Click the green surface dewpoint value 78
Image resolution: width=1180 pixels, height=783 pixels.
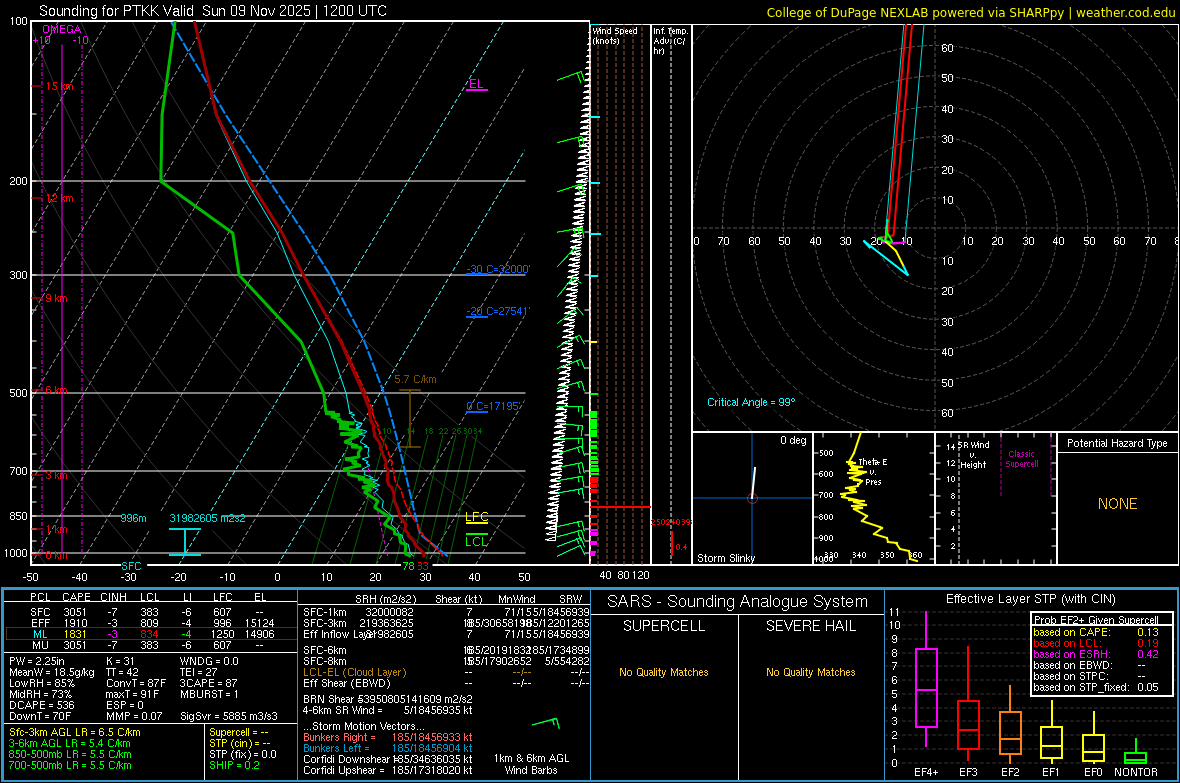pos(408,566)
